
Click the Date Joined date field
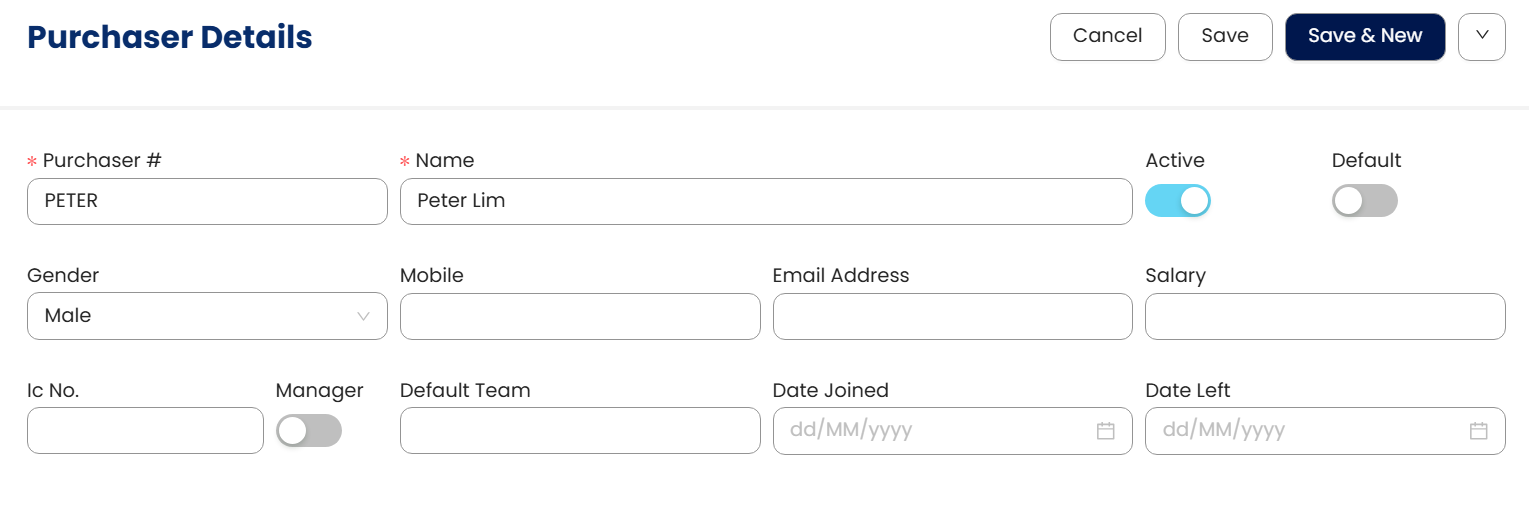(x=930, y=431)
